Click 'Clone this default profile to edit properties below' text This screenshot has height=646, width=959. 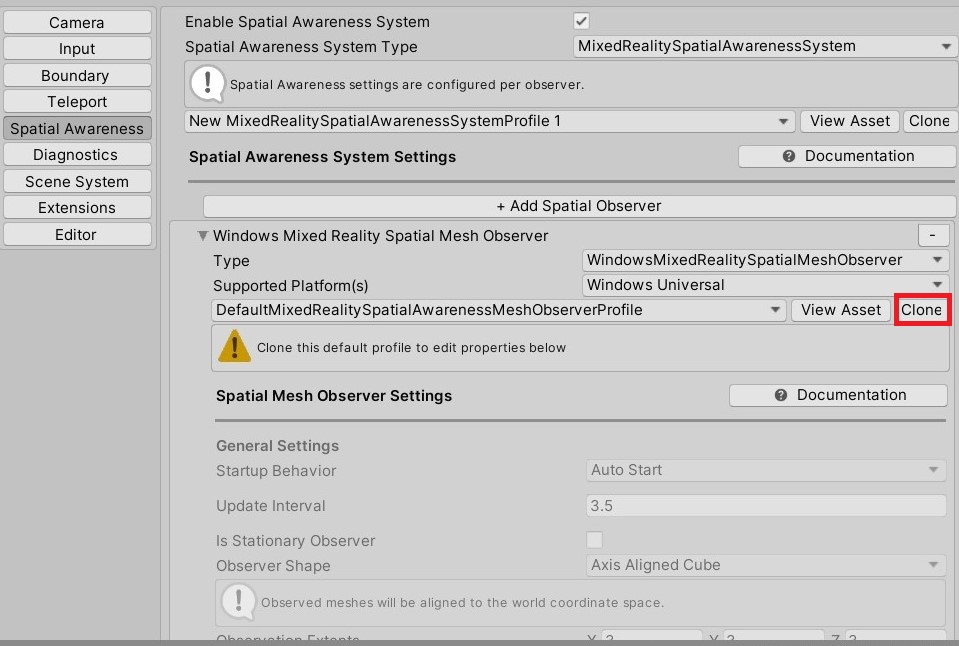point(411,347)
